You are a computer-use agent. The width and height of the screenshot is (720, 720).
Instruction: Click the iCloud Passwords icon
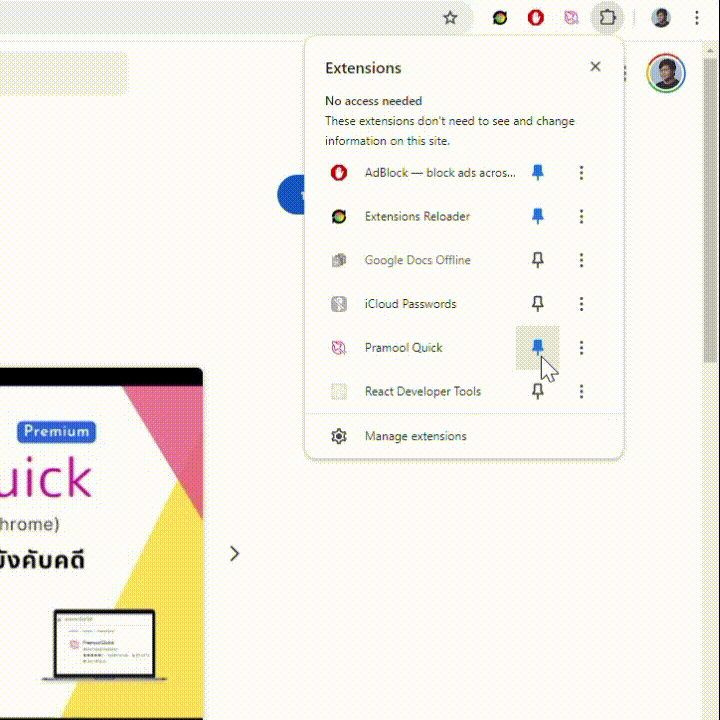click(339, 304)
